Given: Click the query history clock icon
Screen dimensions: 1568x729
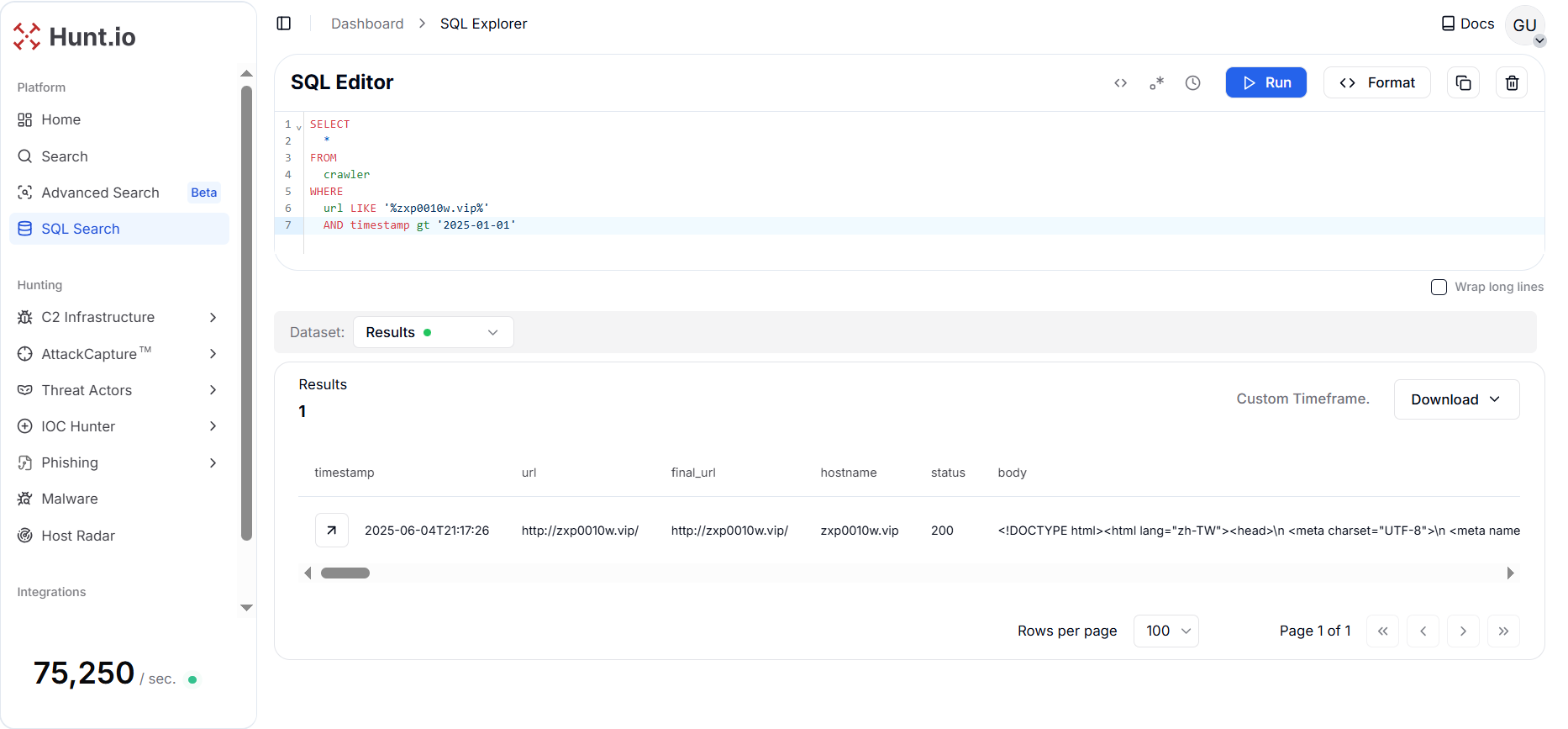Looking at the screenshot, I should pyautogui.click(x=1192, y=82).
